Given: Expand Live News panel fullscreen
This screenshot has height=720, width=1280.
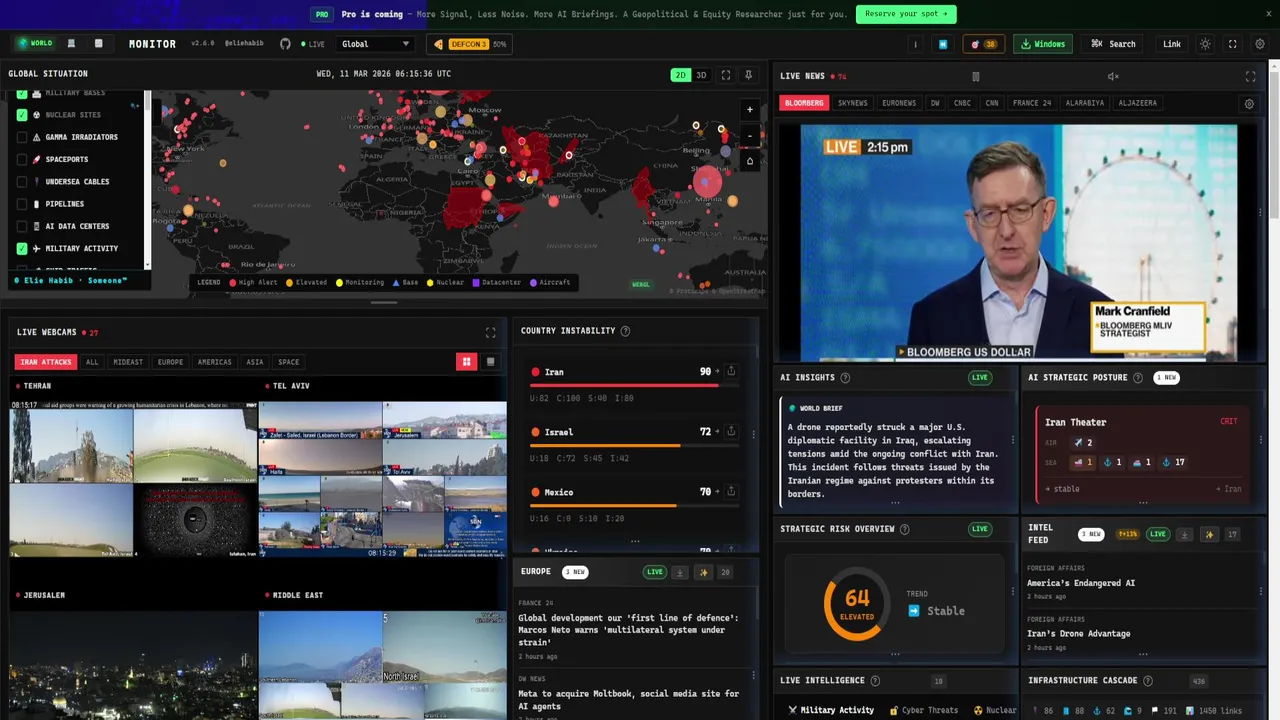Looking at the screenshot, I should 1250,76.
